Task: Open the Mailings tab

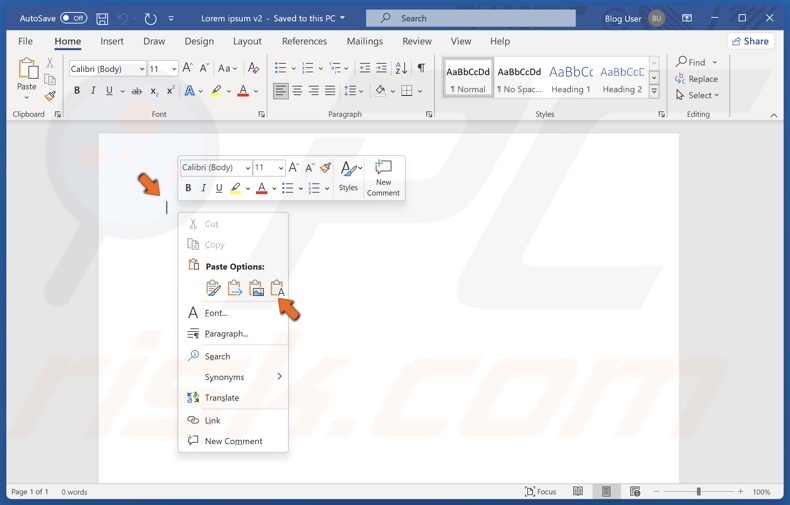Action: [x=365, y=41]
